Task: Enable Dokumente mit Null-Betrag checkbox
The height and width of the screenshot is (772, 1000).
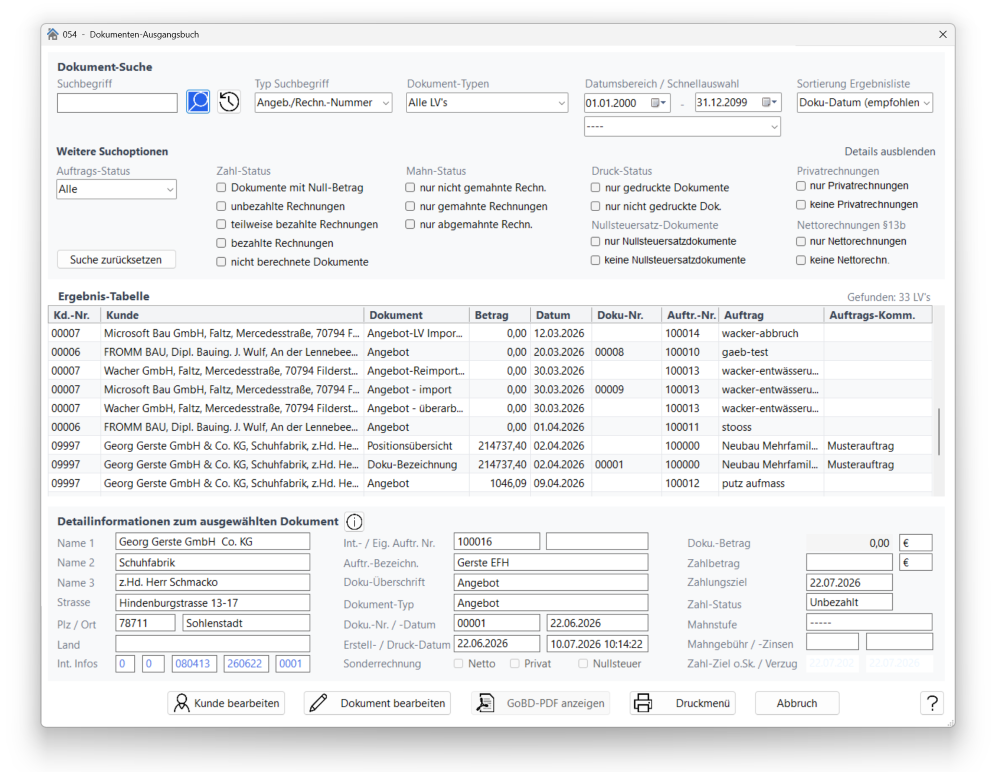Action: click(221, 188)
